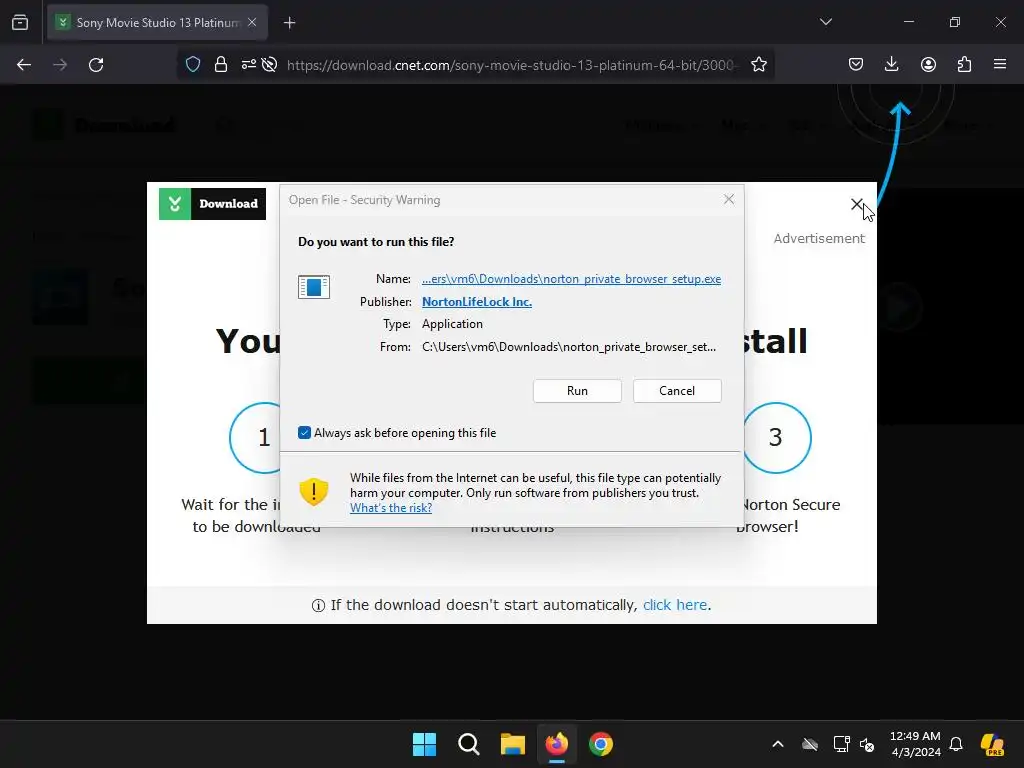Open the tracking protection shield
This screenshot has width=1024, height=768.
click(x=193, y=65)
